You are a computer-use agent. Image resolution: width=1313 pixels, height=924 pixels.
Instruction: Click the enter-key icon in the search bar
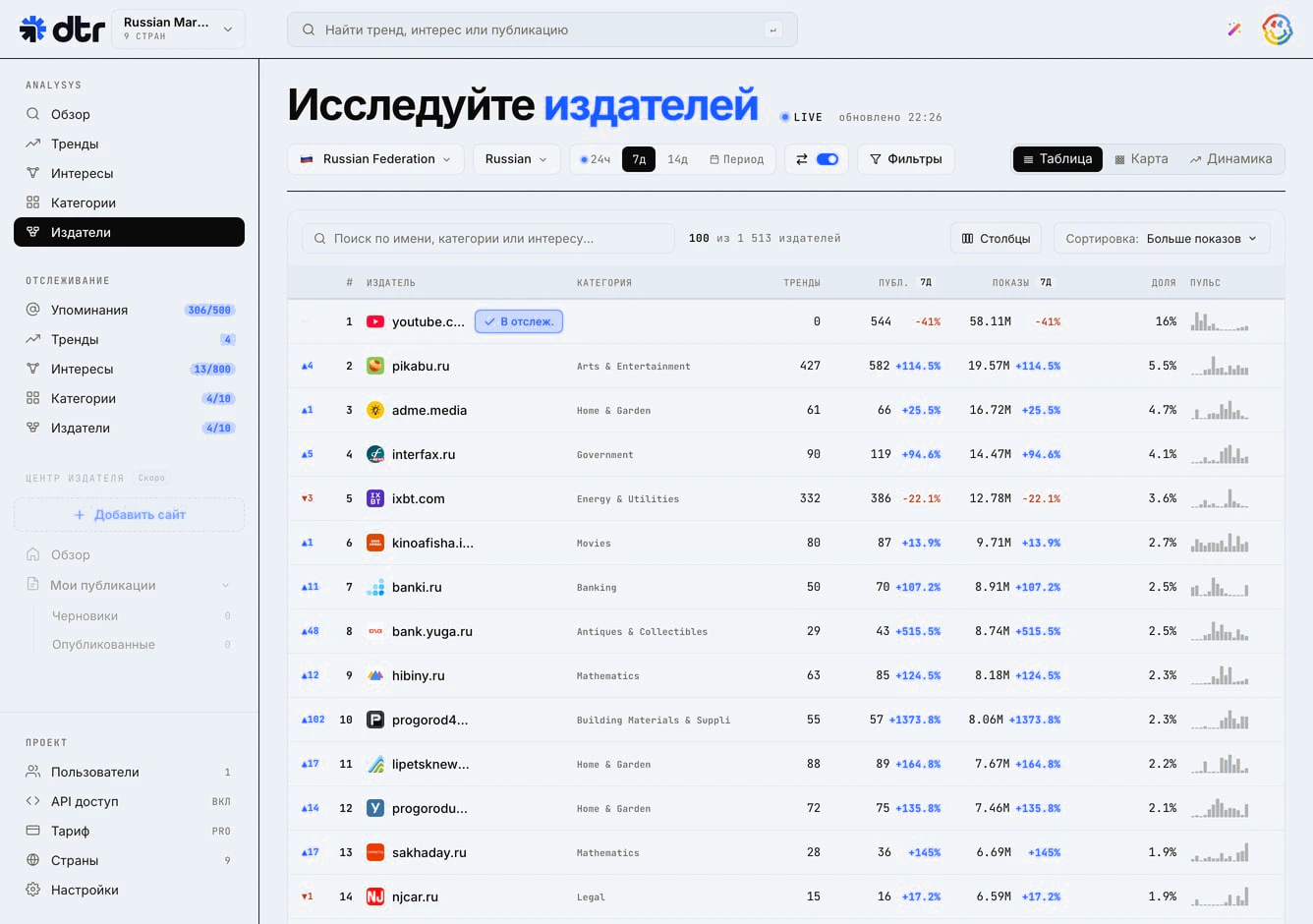click(772, 29)
